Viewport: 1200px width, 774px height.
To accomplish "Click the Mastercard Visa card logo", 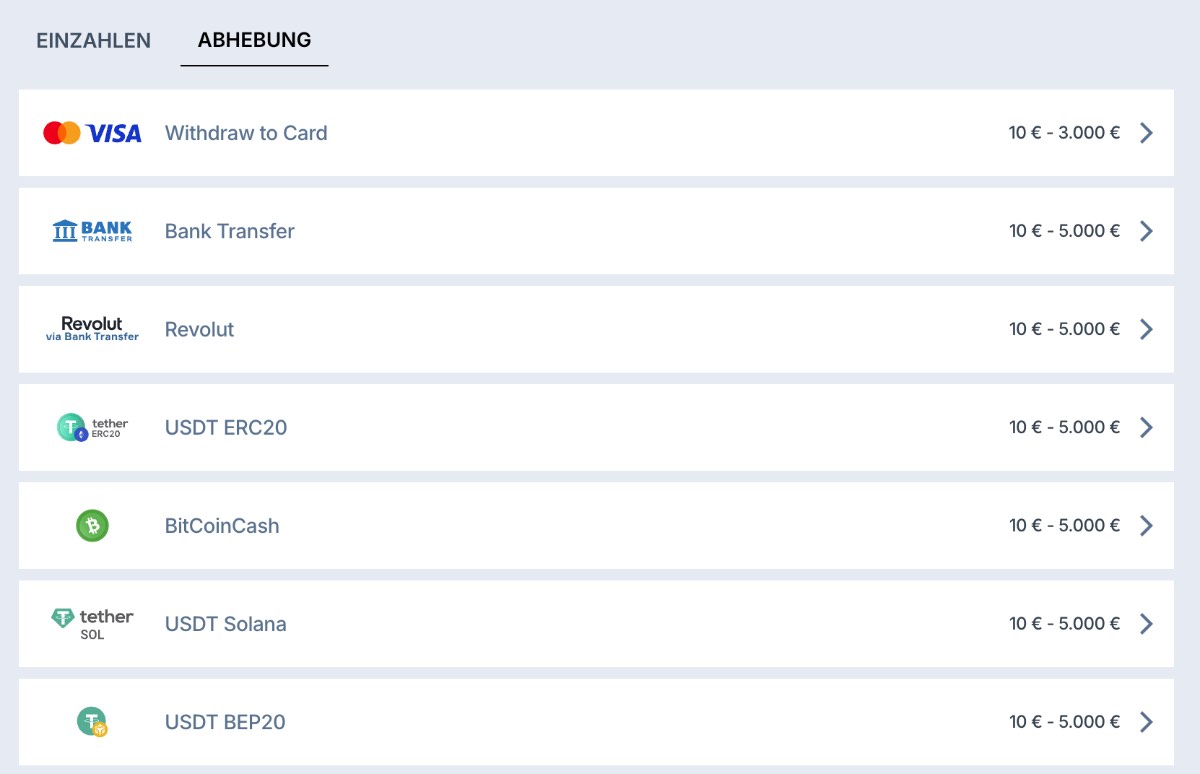I will (92, 133).
